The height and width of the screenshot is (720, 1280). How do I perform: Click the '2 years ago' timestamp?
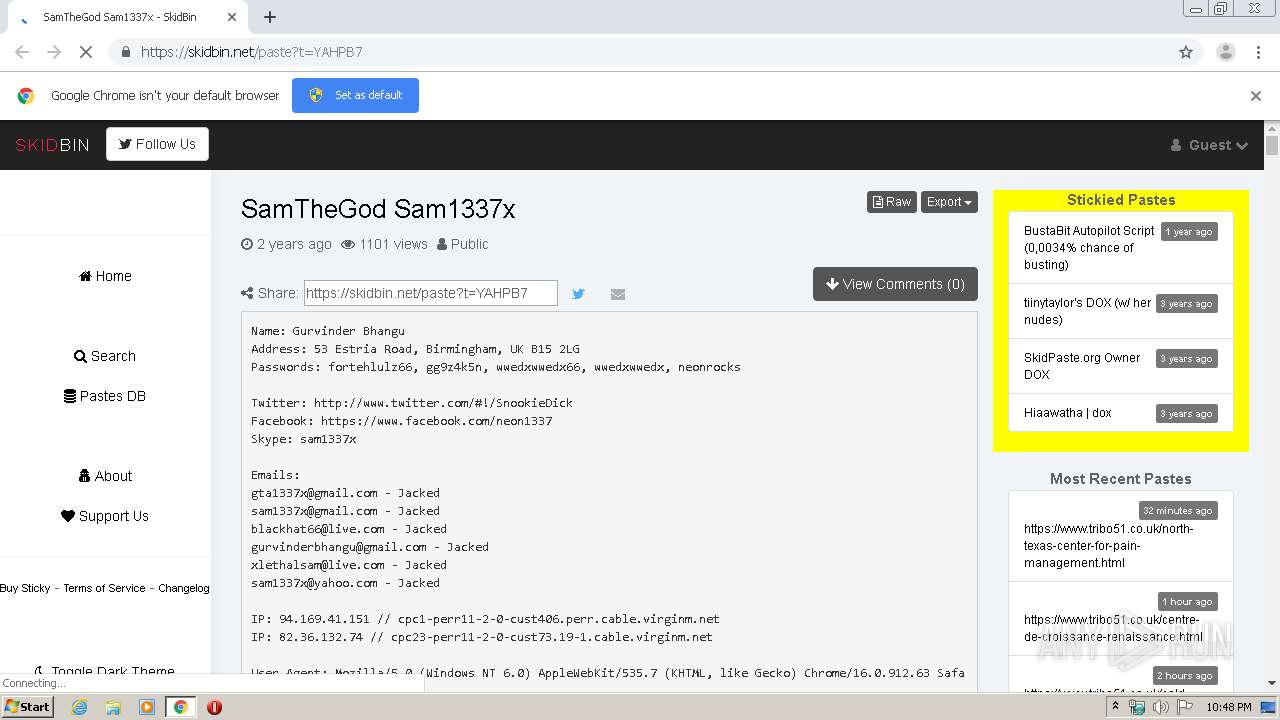pyautogui.click(x=294, y=244)
